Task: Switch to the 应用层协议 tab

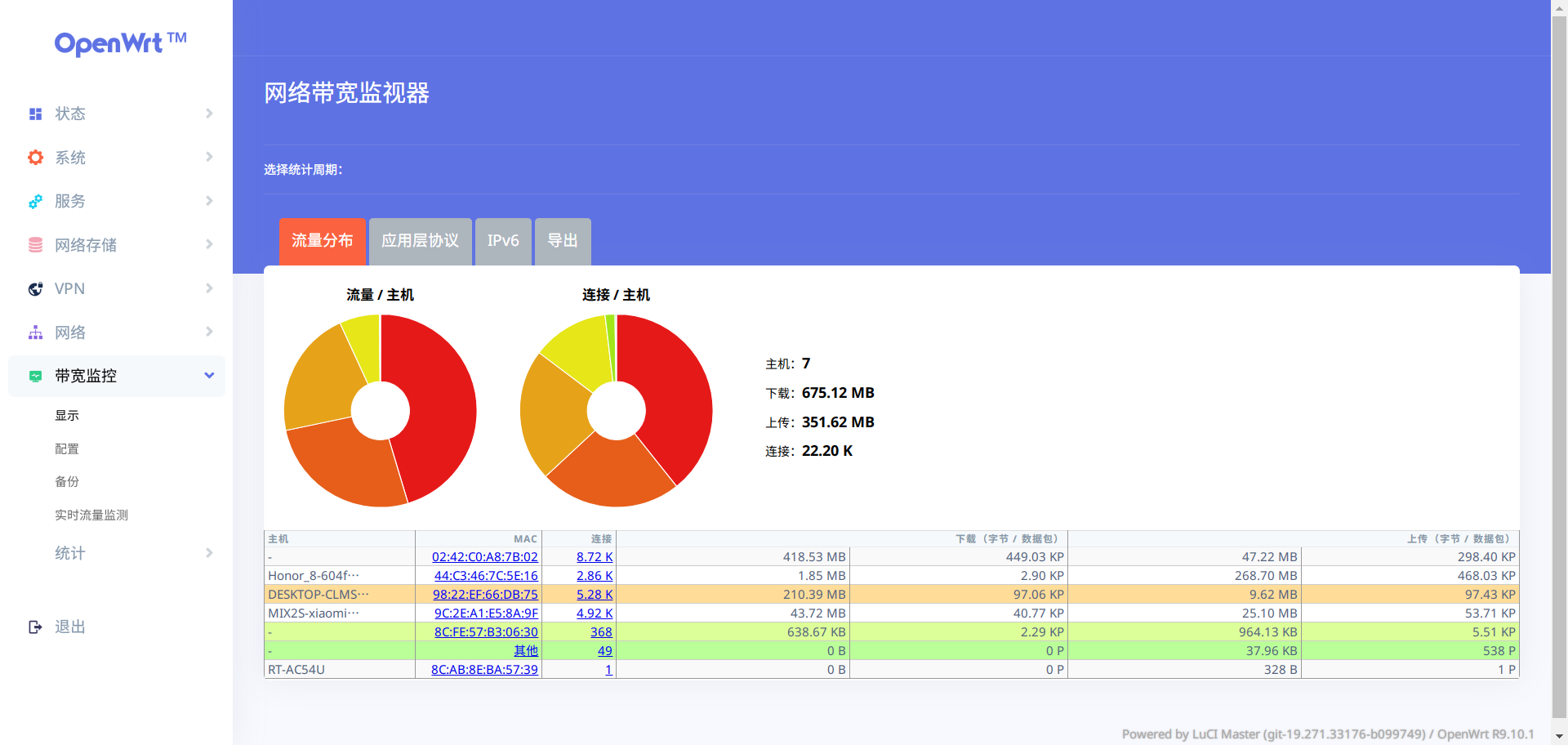Action: [420, 241]
